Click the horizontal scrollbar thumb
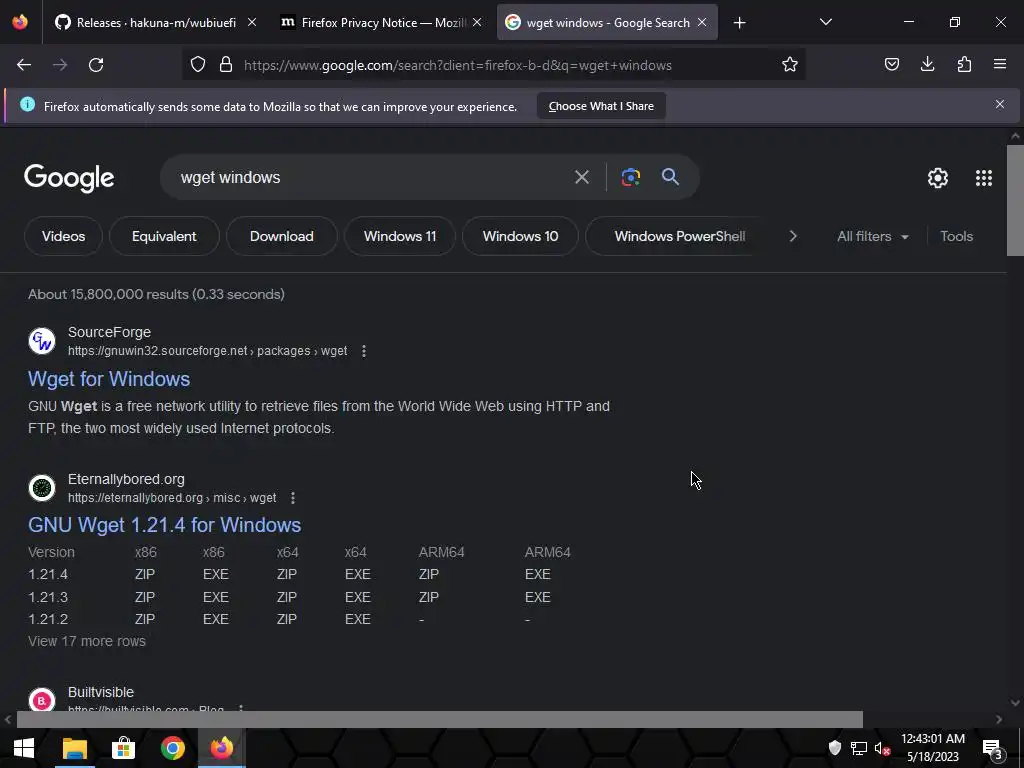Screen dimensions: 1024x768 coord(440,719)
